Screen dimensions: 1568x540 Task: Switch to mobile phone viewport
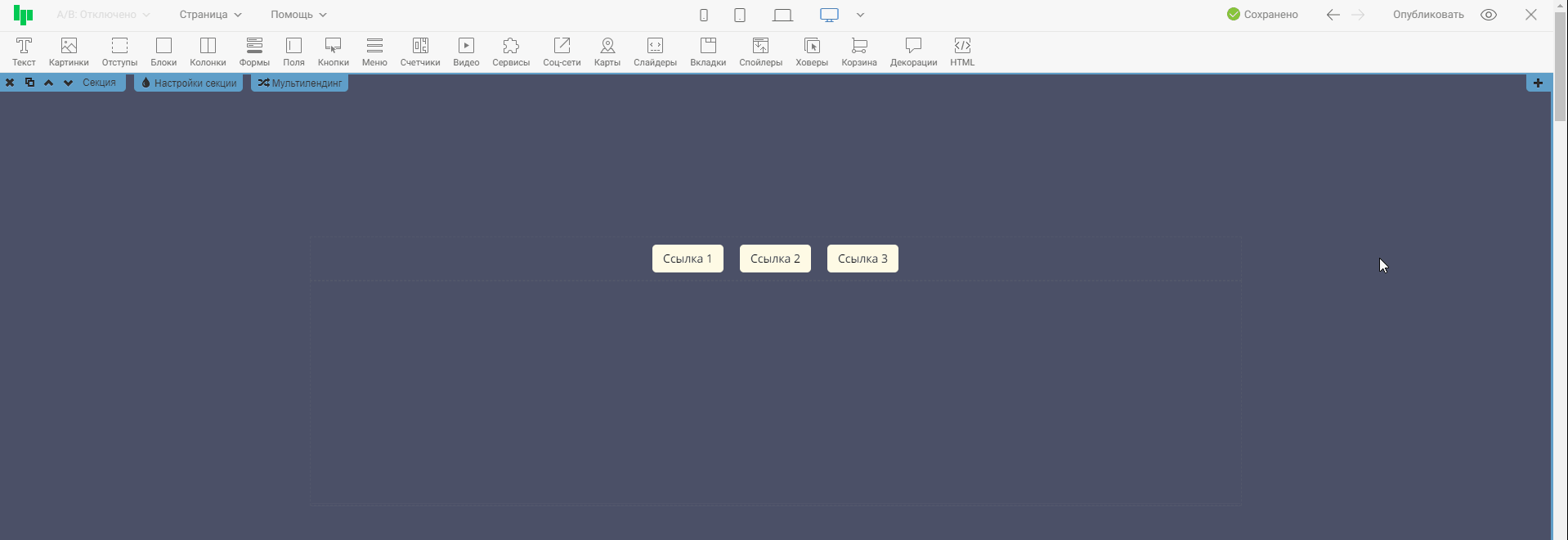703,15
